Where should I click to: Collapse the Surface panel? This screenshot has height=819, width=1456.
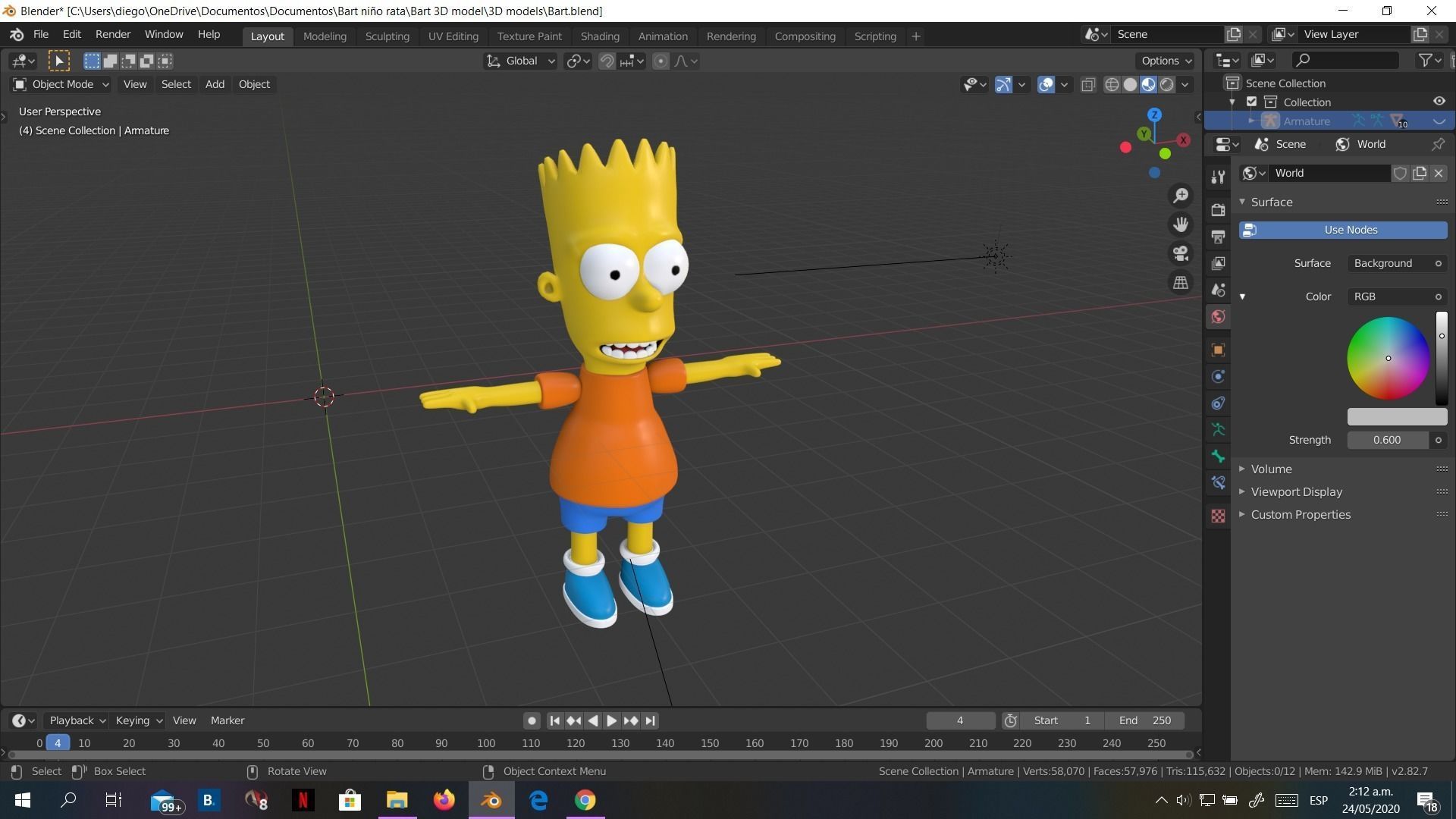click(x=1271, y=202)
